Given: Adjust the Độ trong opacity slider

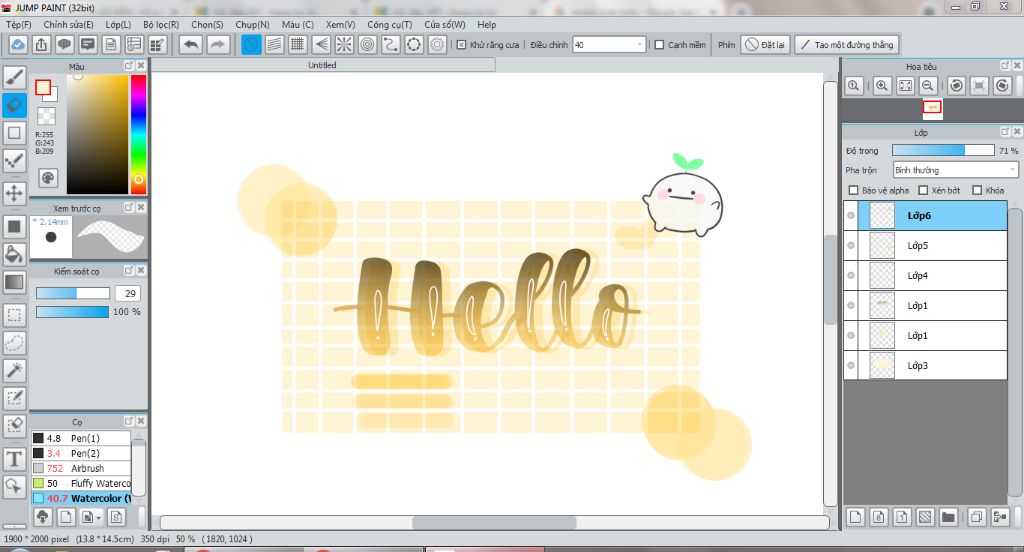Looking at the screenshot, I should click(943, 150).
